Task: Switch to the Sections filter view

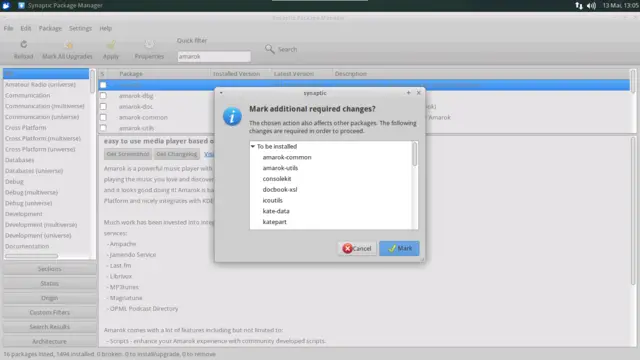Action: click(x=49, y=269)
